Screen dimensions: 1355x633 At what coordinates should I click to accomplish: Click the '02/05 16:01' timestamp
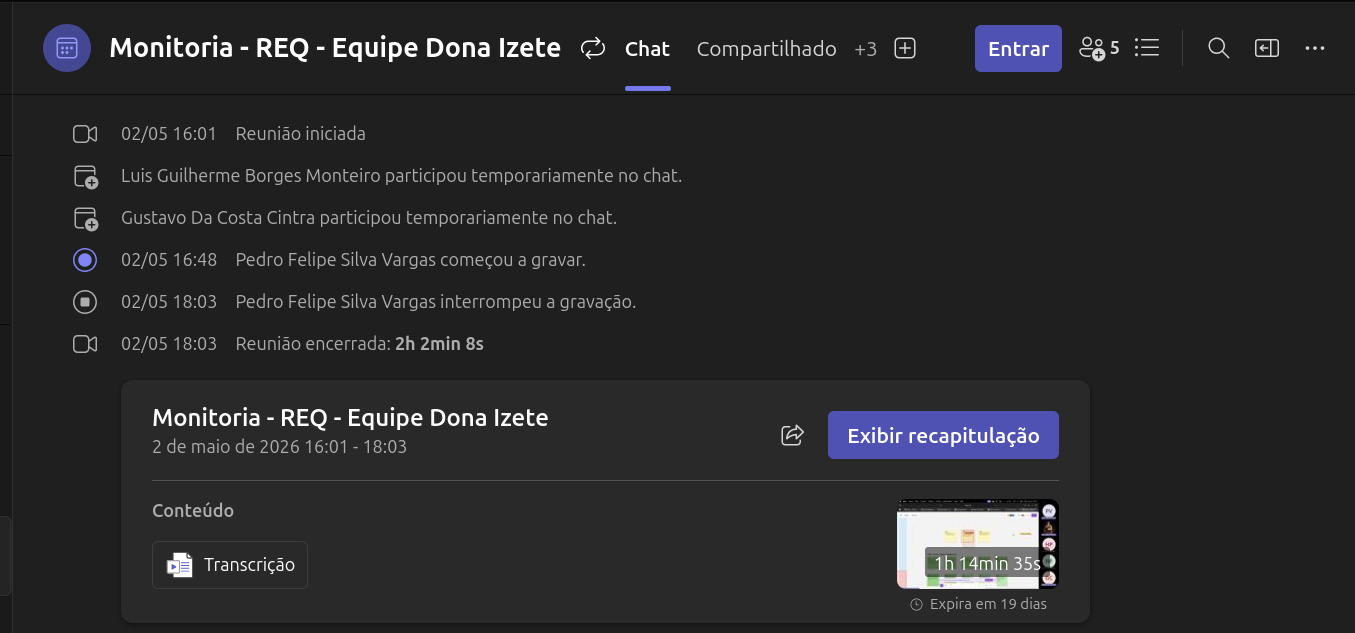tap(169, 134)
